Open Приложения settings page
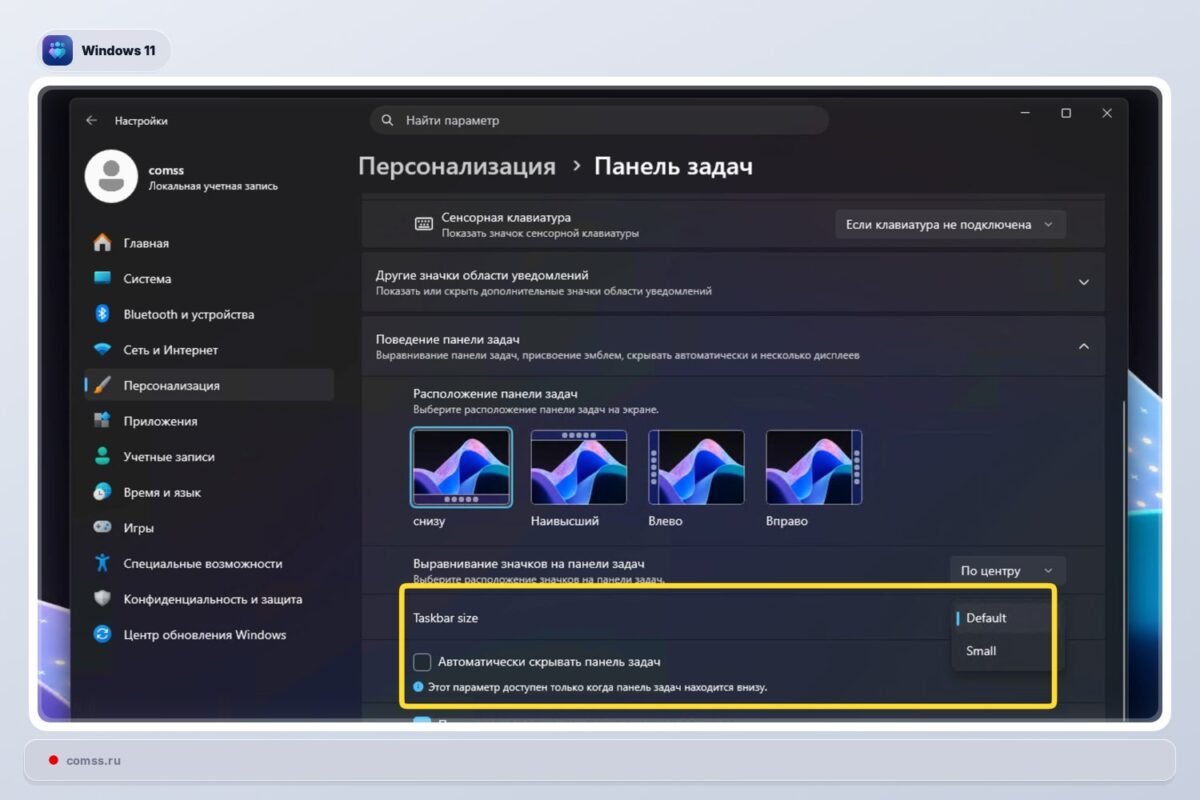Screen dimensions: 1200x800 tap(209, 421)
